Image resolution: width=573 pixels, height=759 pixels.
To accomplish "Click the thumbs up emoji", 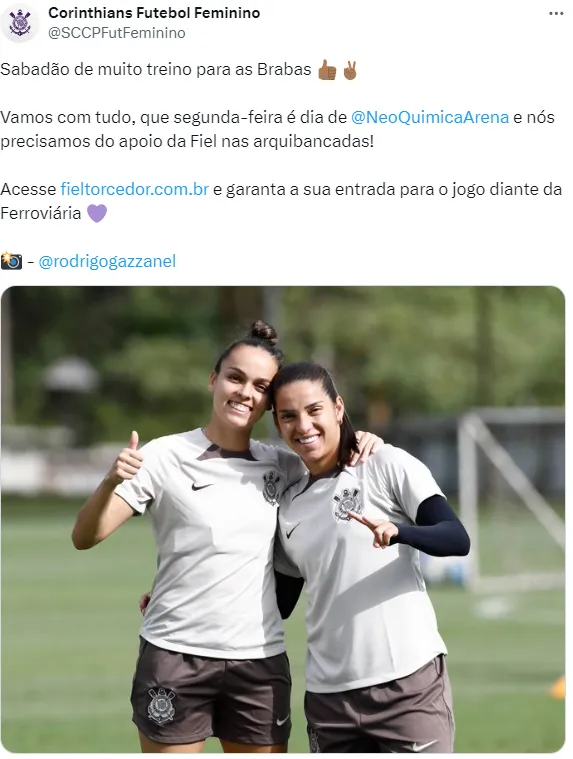I will (328, 70).
